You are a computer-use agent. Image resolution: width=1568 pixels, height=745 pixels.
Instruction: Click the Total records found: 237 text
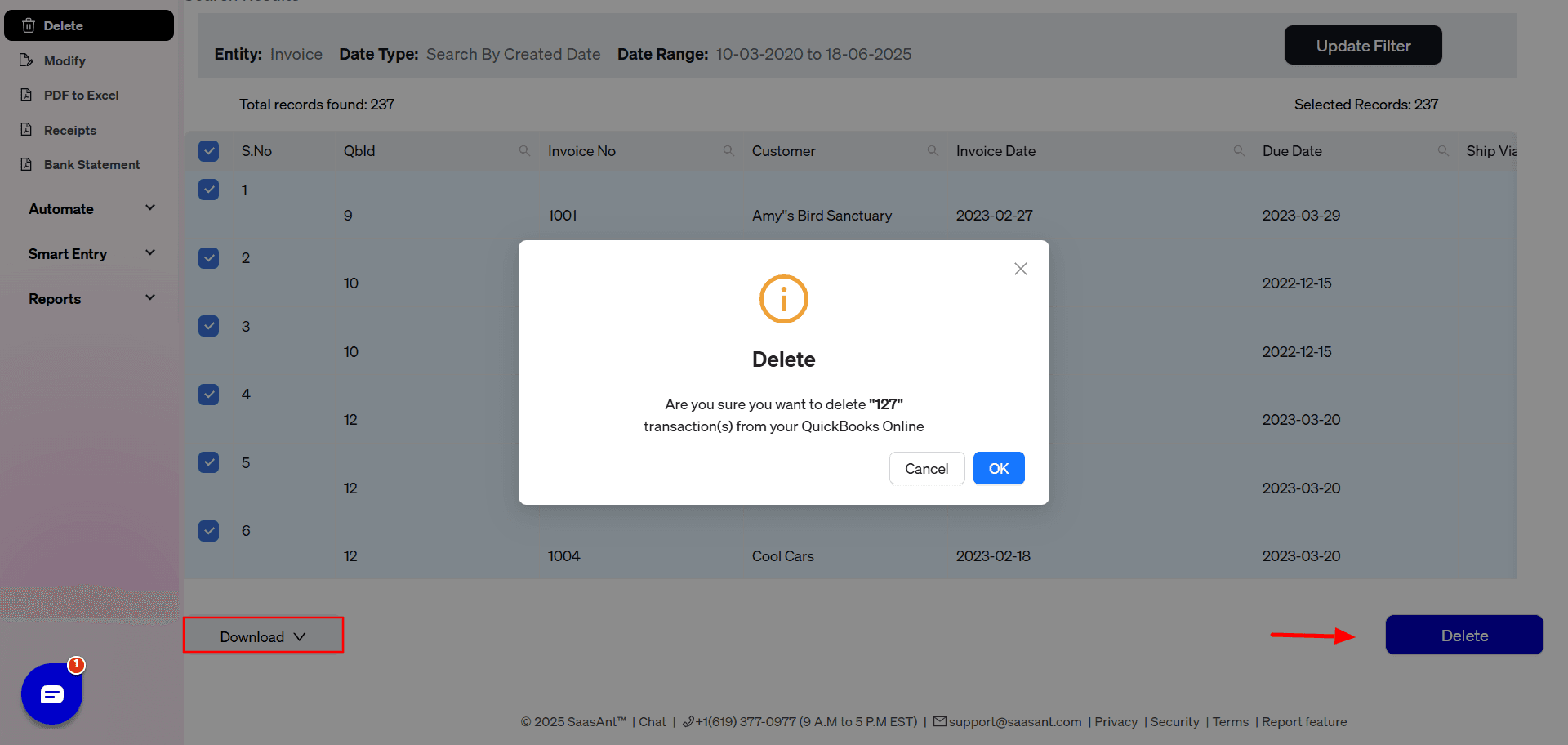click(x=317, y=105)
